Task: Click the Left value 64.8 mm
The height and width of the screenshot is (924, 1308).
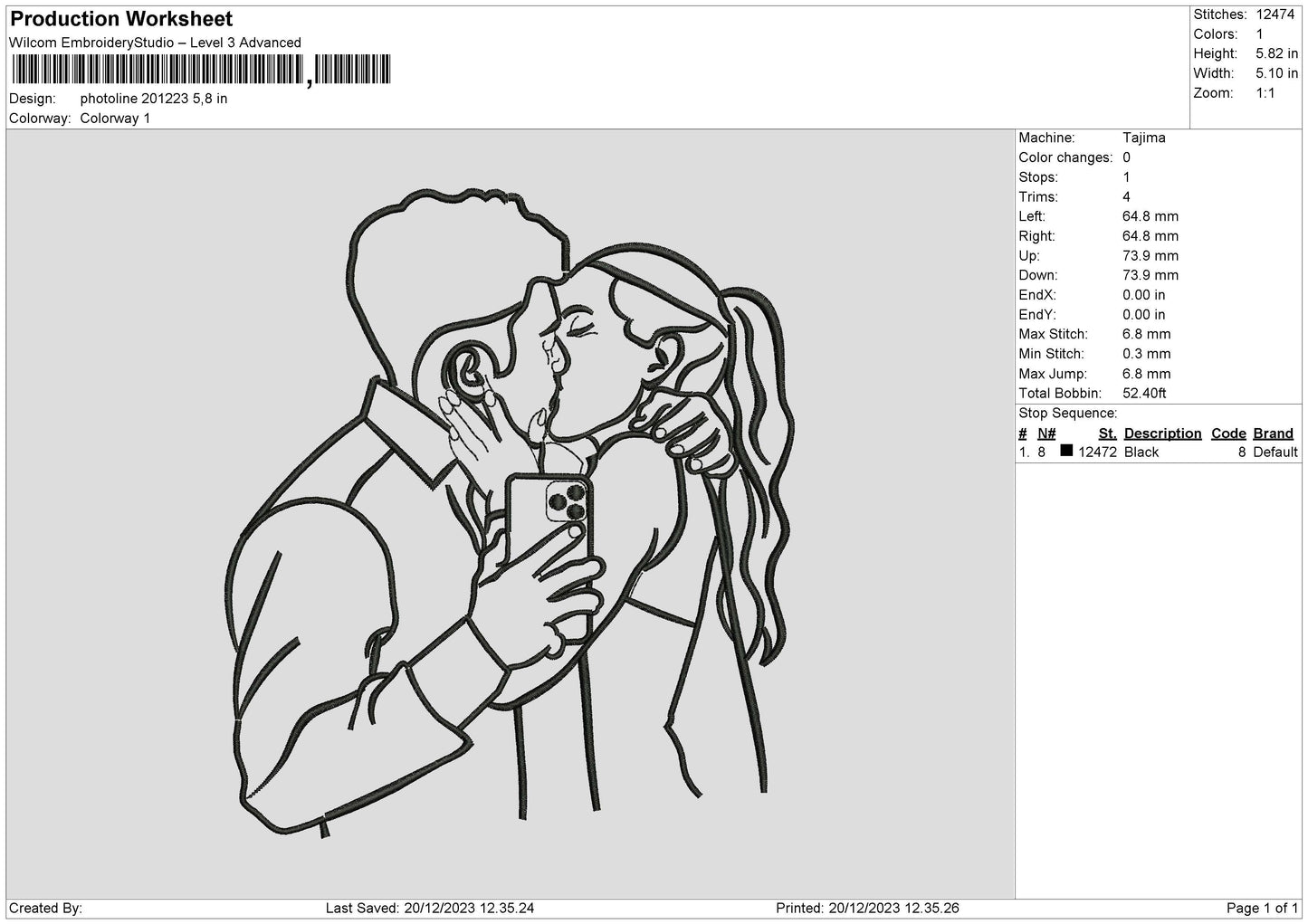Action: coord(1150,216)
